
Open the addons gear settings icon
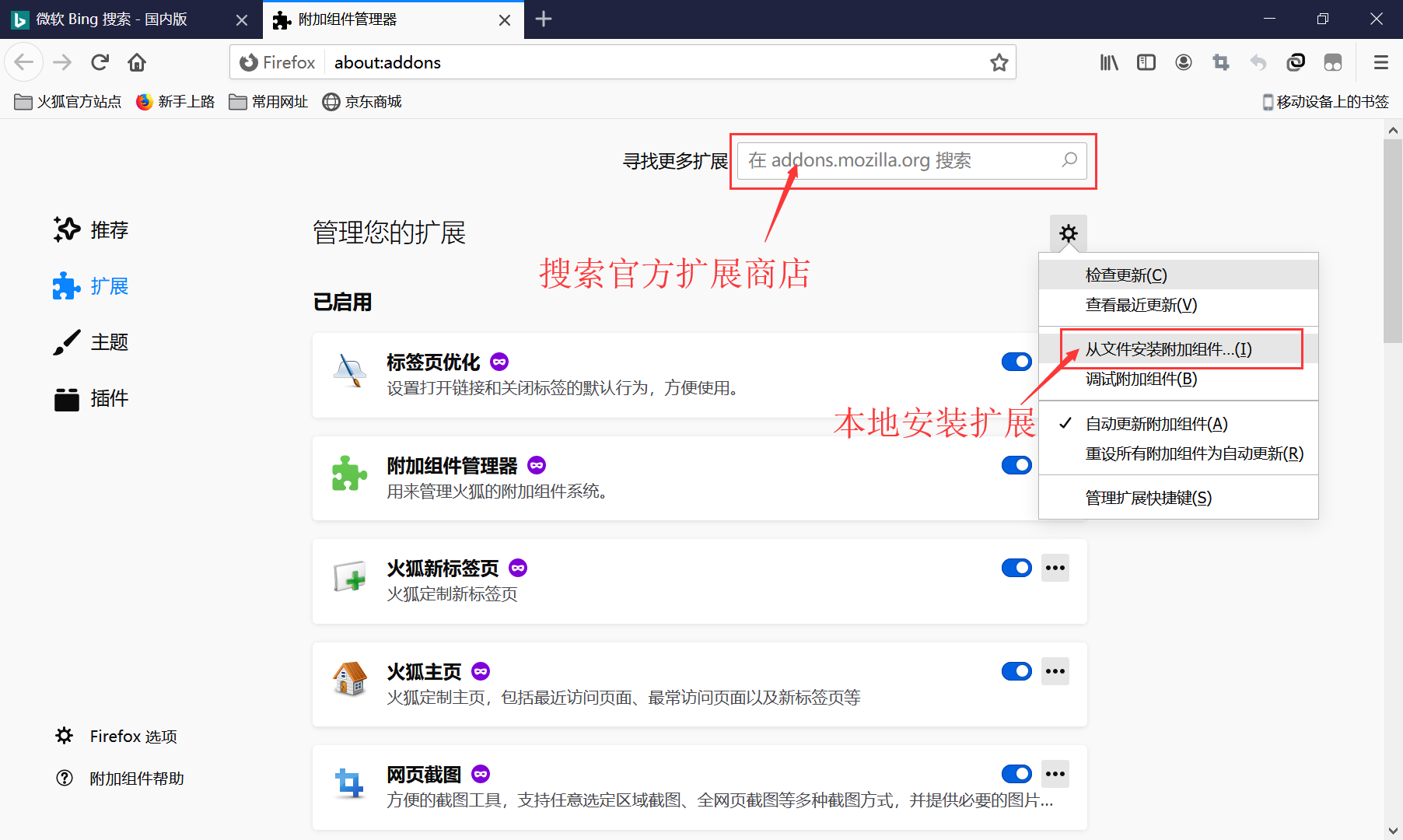[x=1069, y=233]
